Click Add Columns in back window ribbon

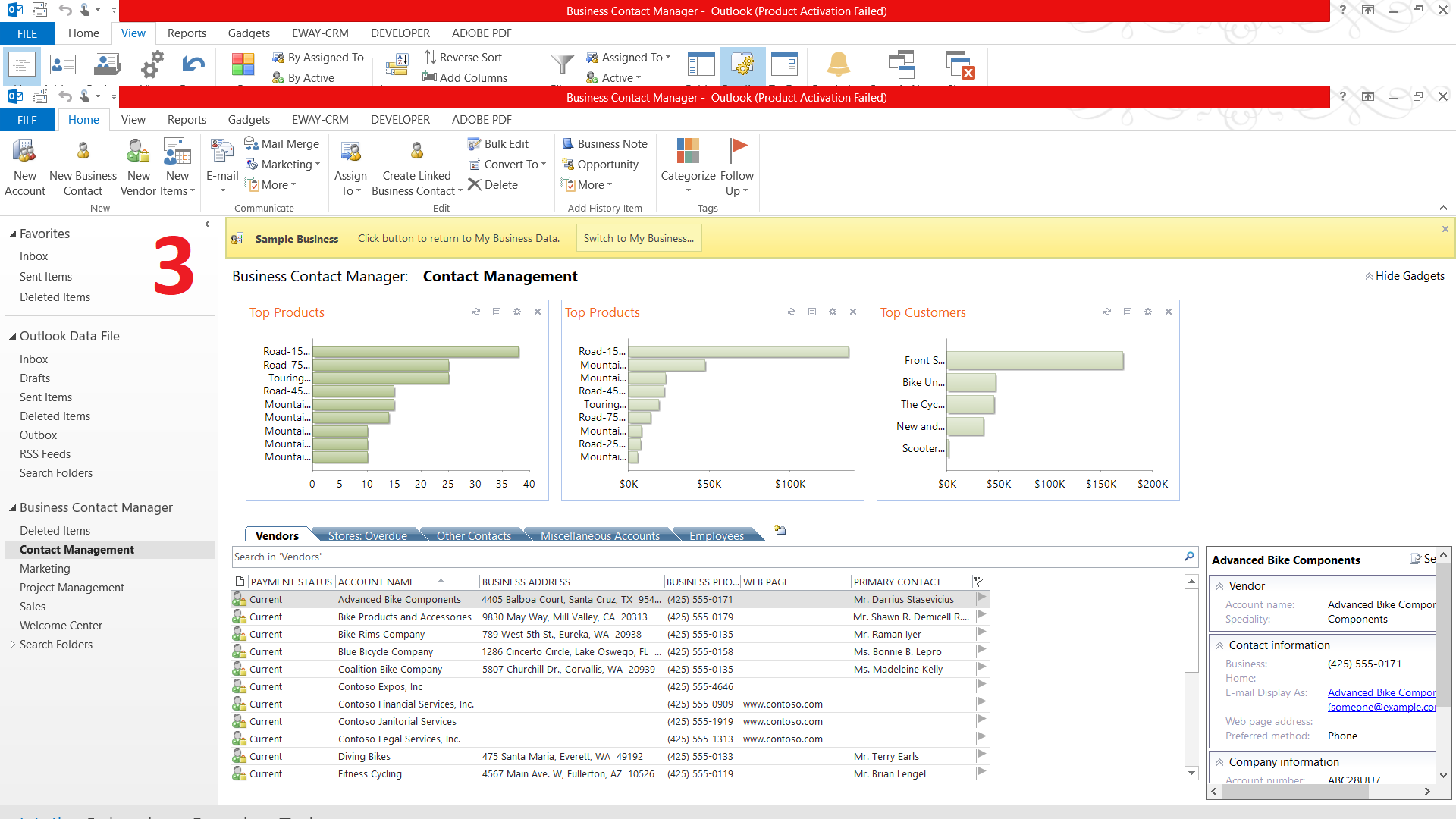coord(465,77)
